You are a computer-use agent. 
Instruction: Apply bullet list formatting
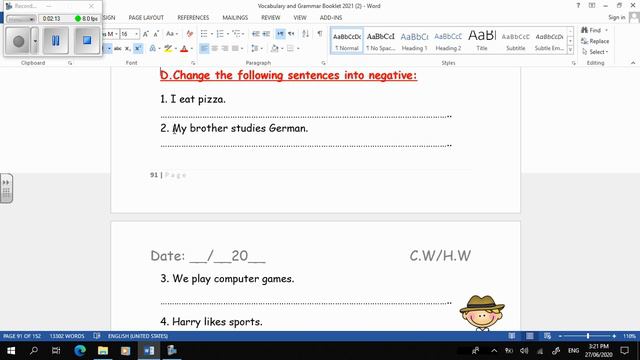[x=204, y=34]
